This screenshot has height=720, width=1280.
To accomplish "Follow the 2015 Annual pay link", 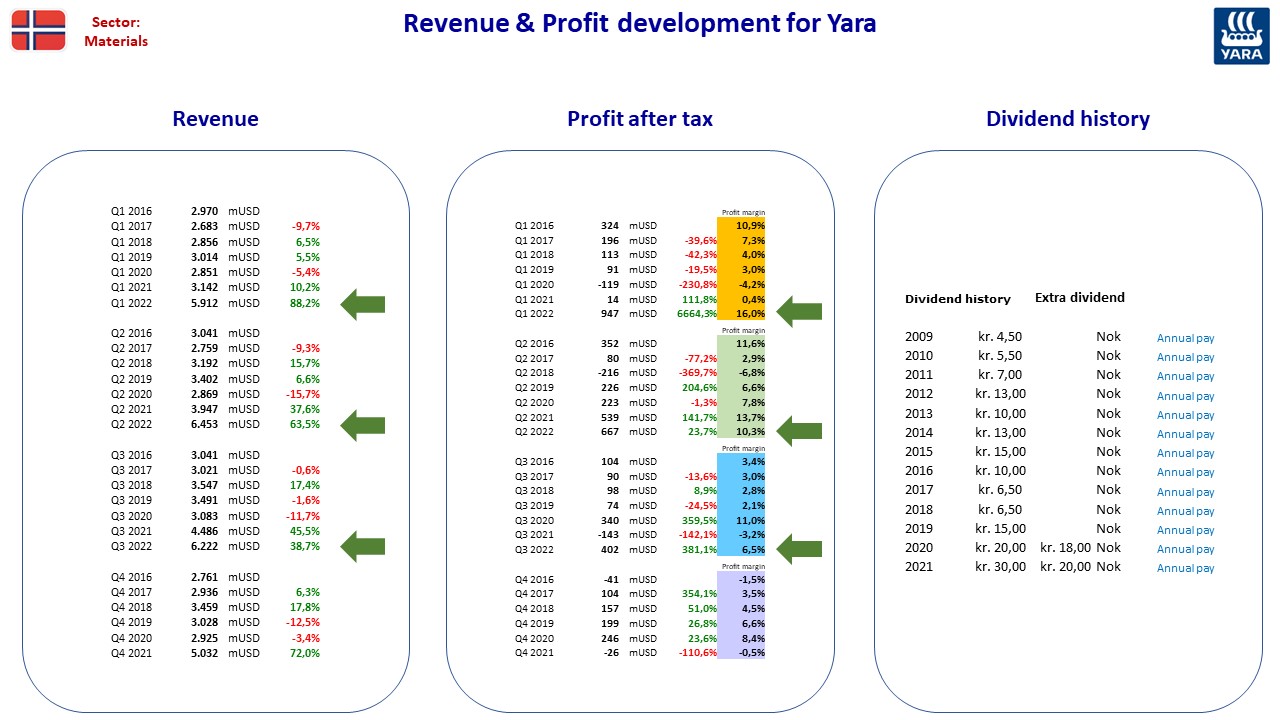I will (1185, 453).
